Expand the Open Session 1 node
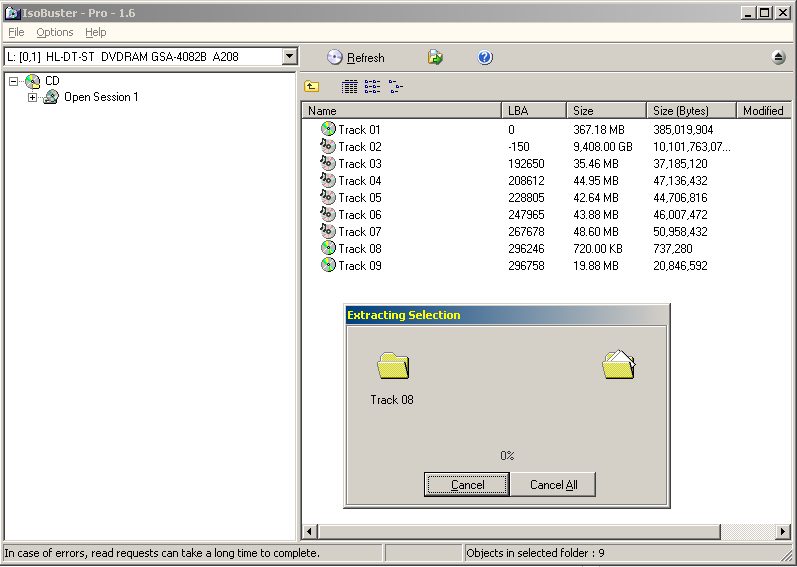This screenshot has width=797, height=567. tap(33, 97)
